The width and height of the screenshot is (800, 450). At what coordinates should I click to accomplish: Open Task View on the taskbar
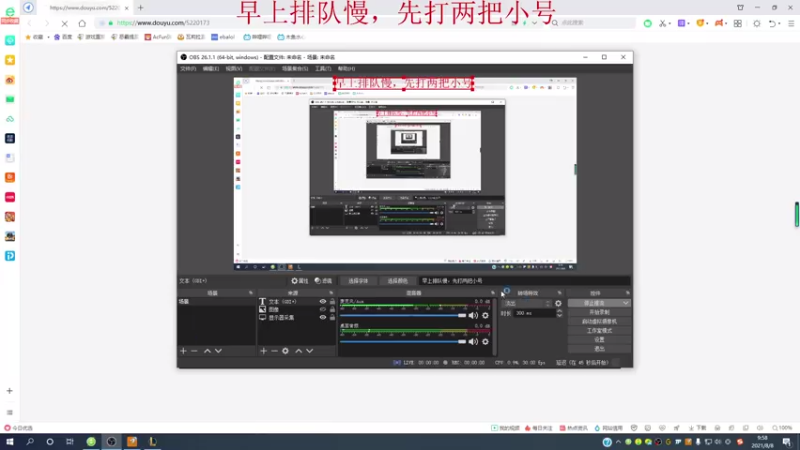coord(70,442)
